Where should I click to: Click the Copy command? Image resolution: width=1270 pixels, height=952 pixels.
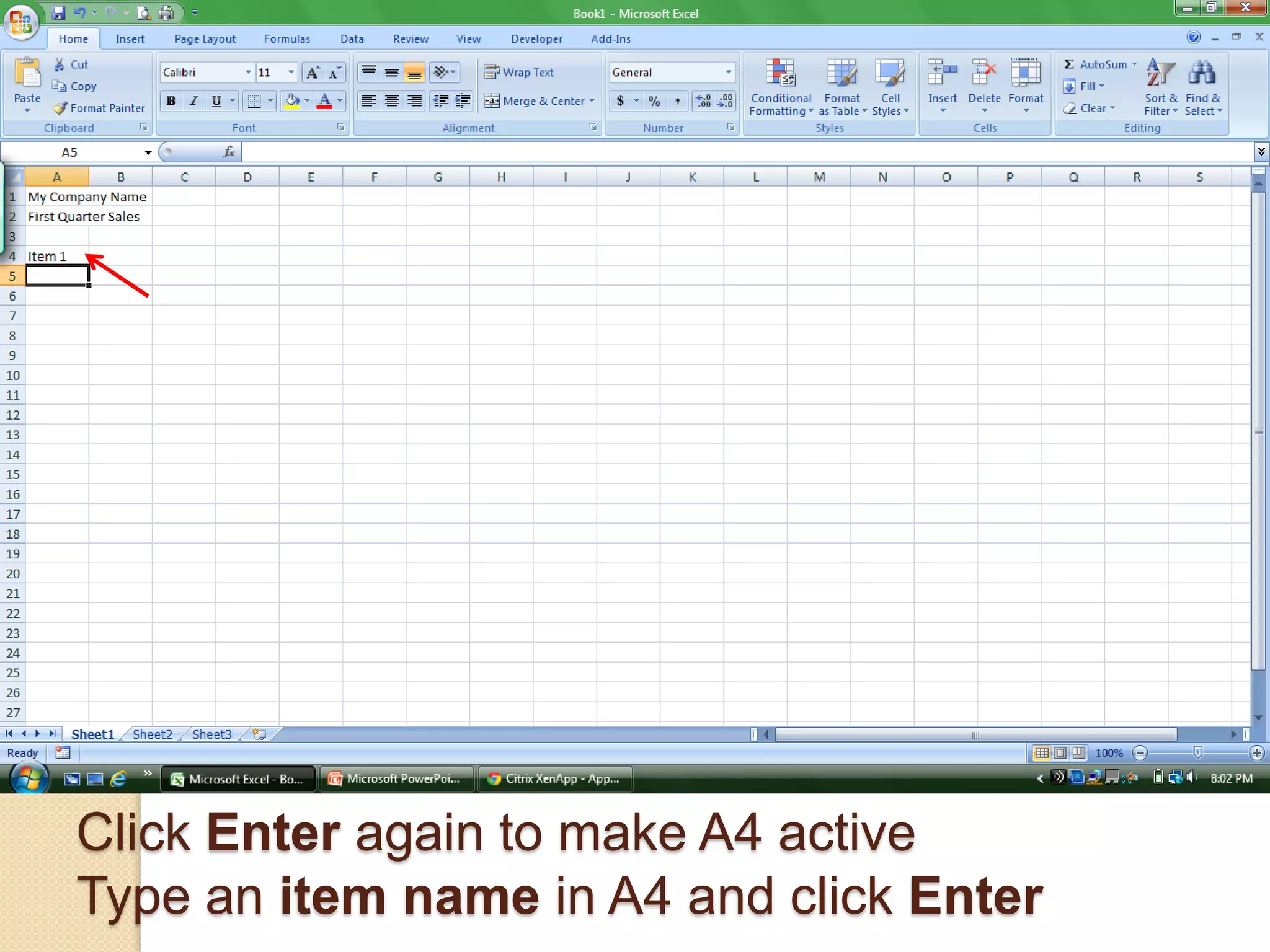(74, 87)
